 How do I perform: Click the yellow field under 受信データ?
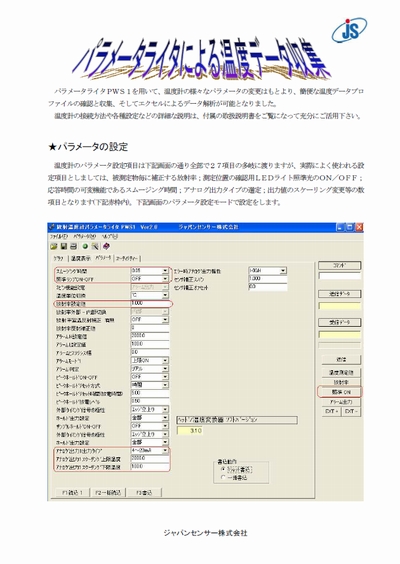(x=340, y=335)
